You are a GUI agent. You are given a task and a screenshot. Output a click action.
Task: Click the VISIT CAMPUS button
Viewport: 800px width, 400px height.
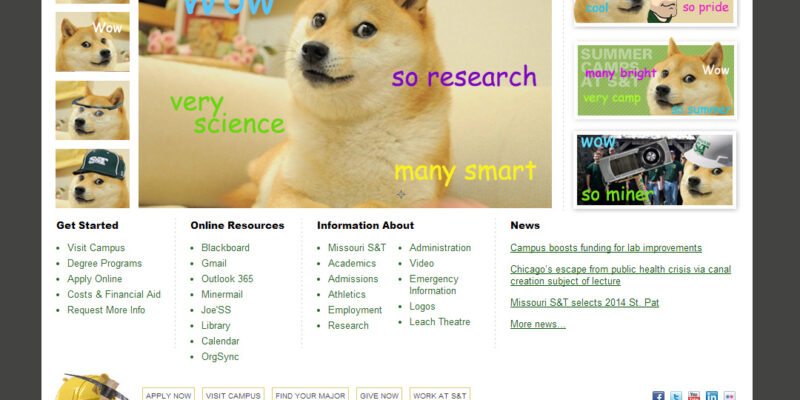[x=233, y=395]
